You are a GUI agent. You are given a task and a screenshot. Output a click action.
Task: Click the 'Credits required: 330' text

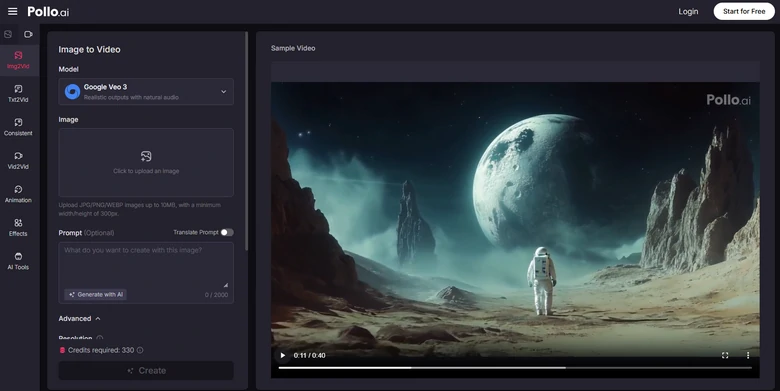101,350
